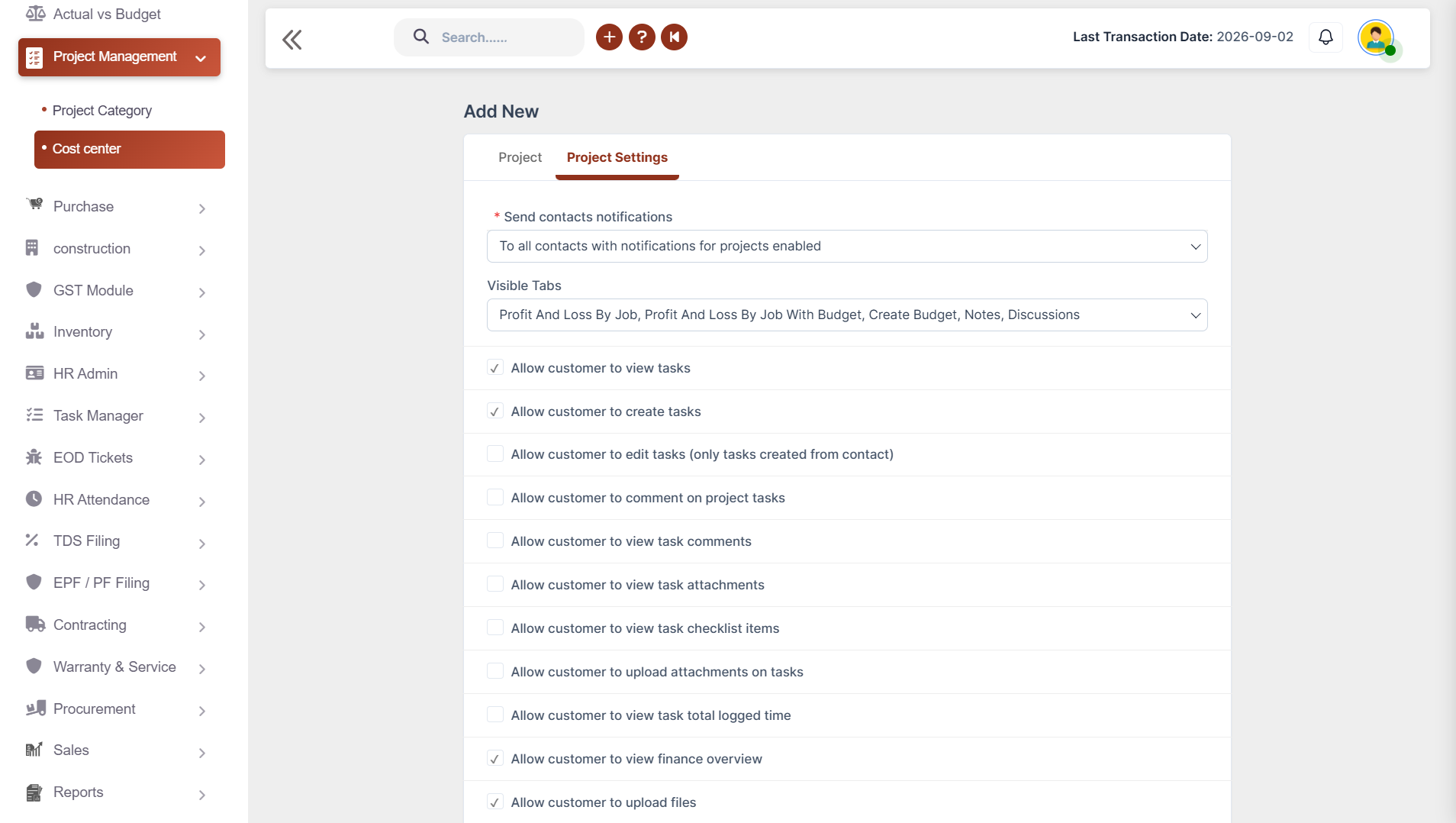Open Warranty & Service menu label
Viewport: 1456px width, 823px height.
tap(114, 666)
